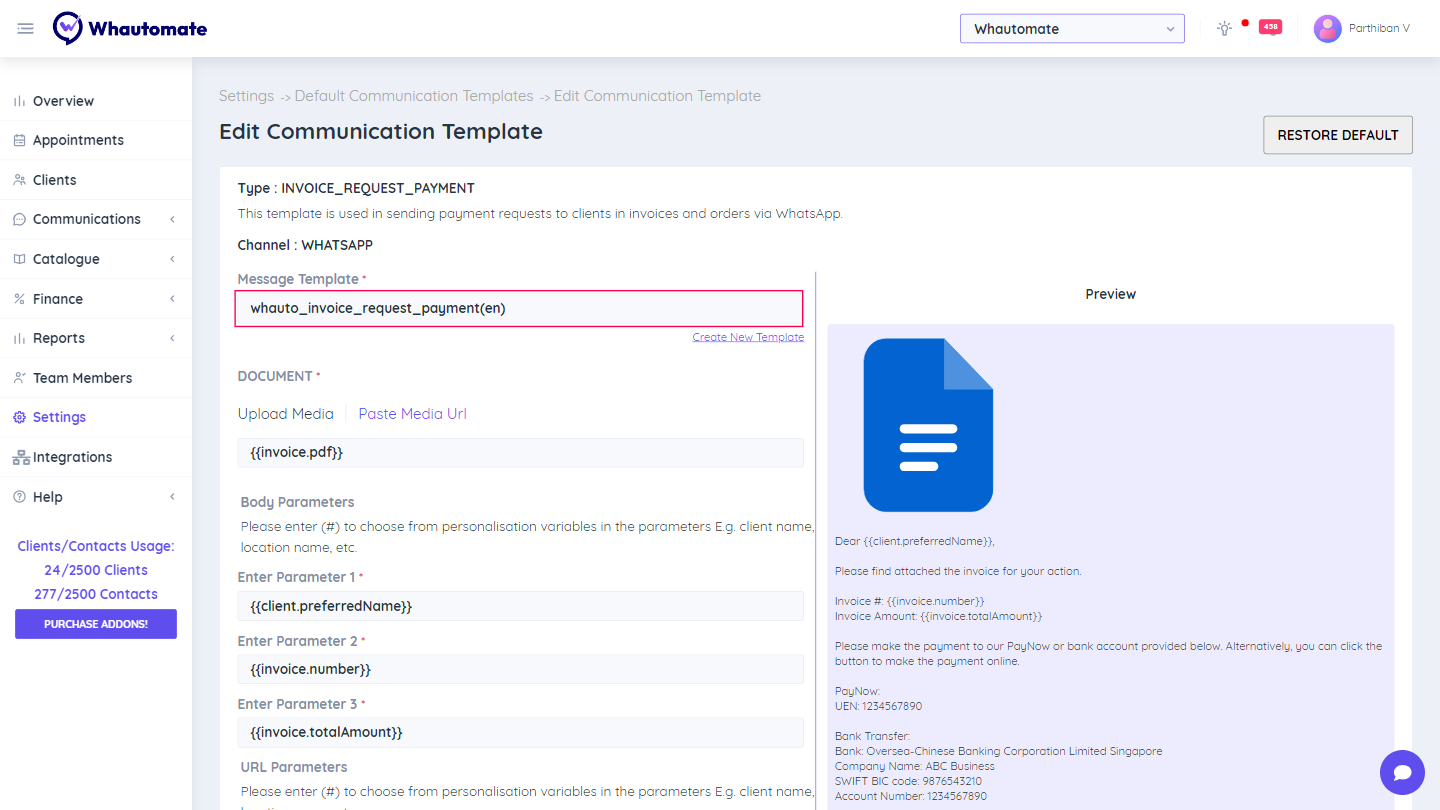Click the Whautomate logo
The width and height of the screenshot is (1440, 810).
(x=130, y=29)
